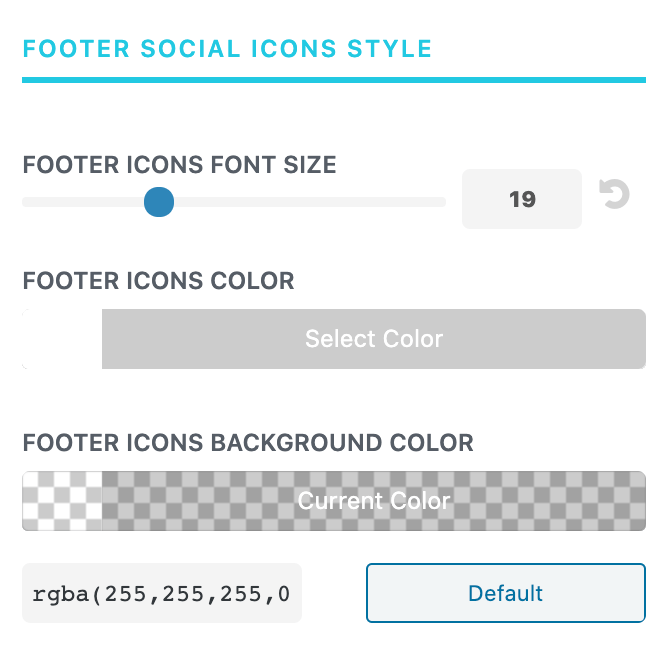Click the slider track left of the handle

tap(83, 202)
